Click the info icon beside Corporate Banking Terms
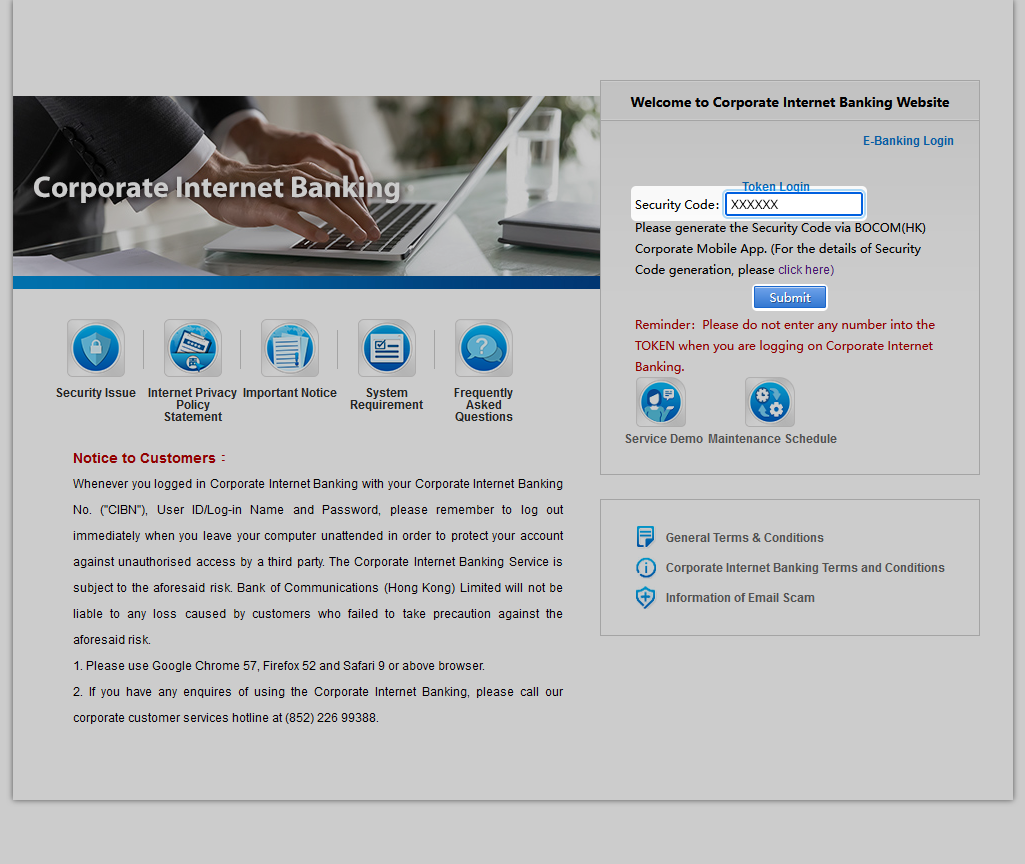1025x864 pixels. (x=646, y=568)
